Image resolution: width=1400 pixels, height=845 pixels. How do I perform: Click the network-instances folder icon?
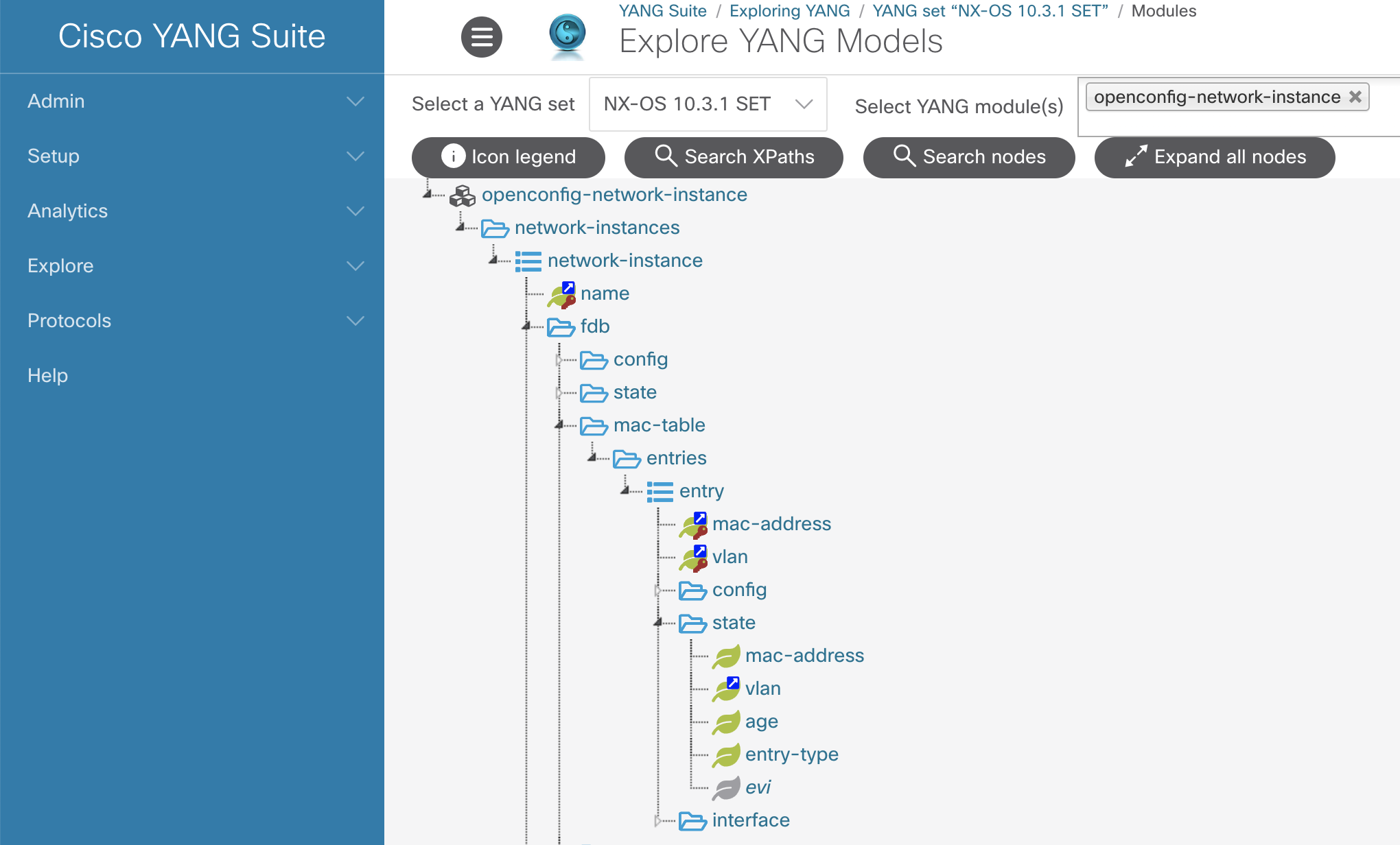[x=495, y=228]
